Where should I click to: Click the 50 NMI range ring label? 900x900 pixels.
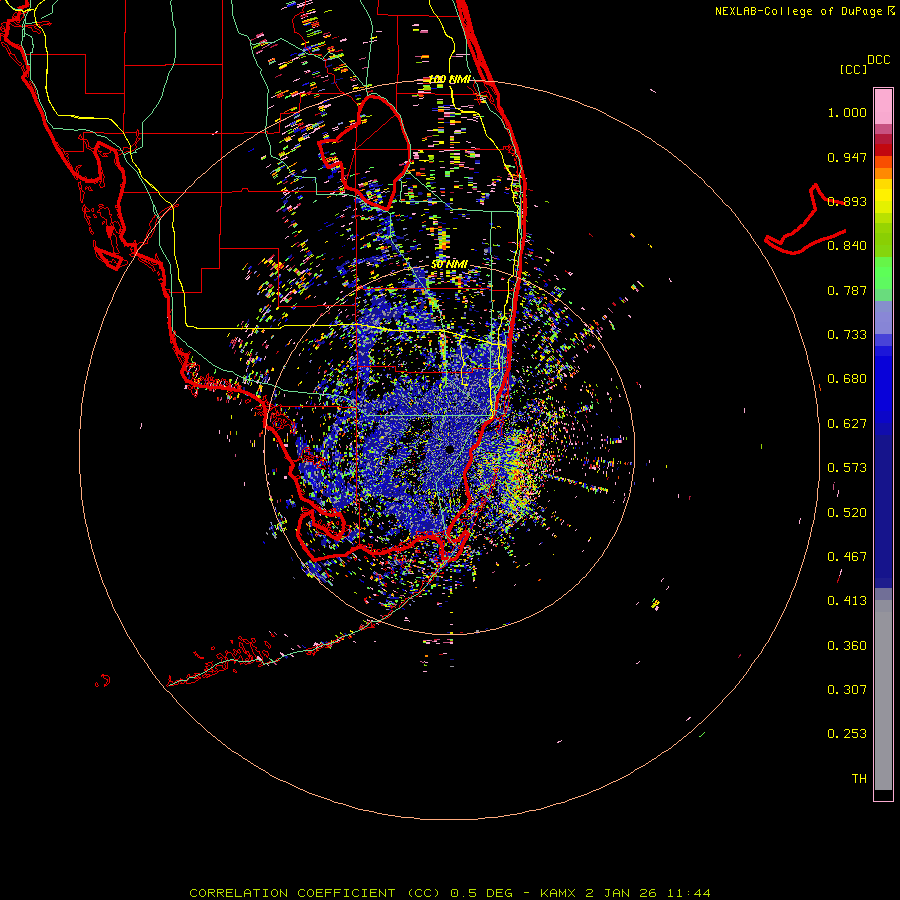coord(449,265)
